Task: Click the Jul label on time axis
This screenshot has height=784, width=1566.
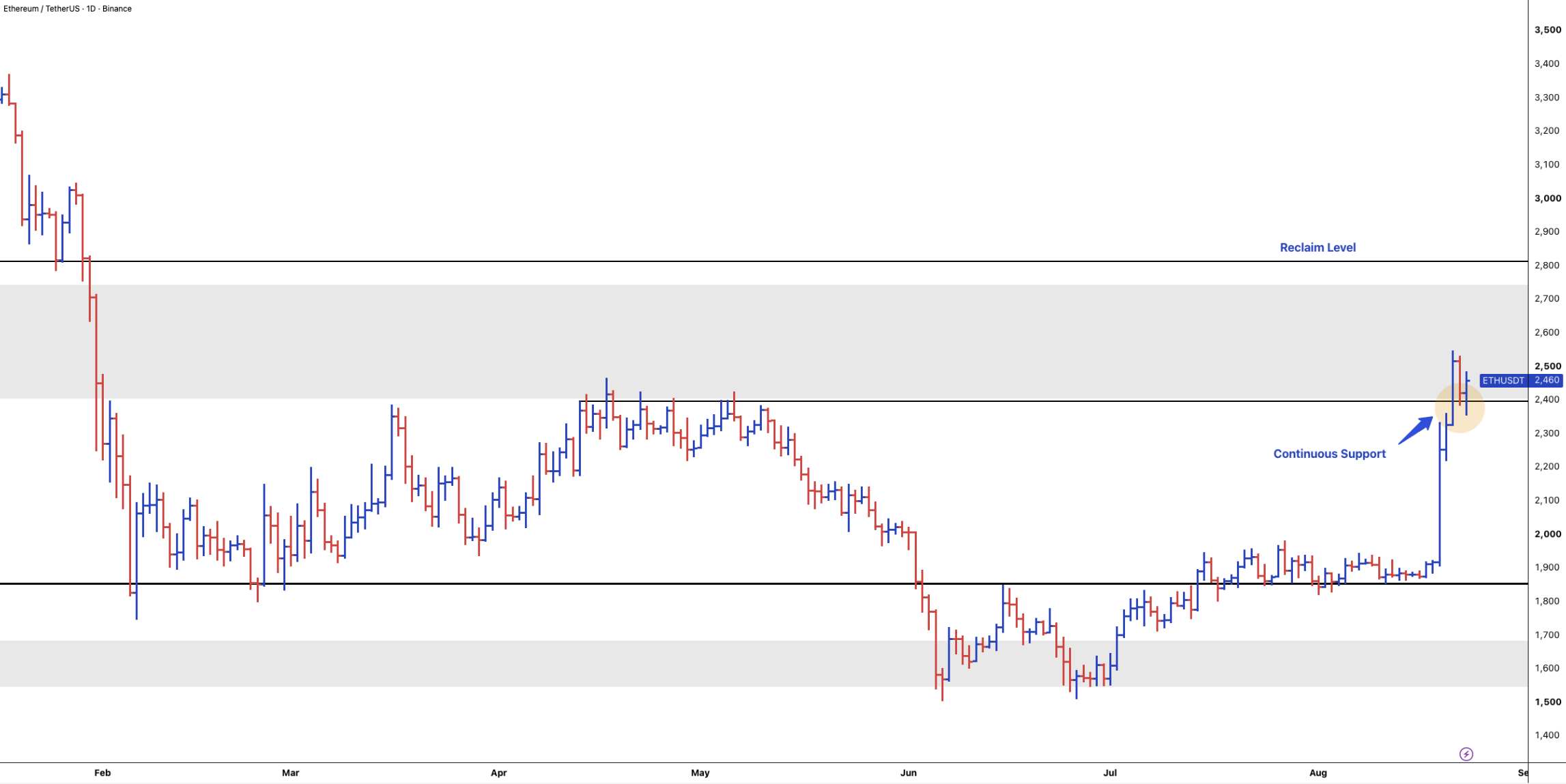Action: [1110, 772]
